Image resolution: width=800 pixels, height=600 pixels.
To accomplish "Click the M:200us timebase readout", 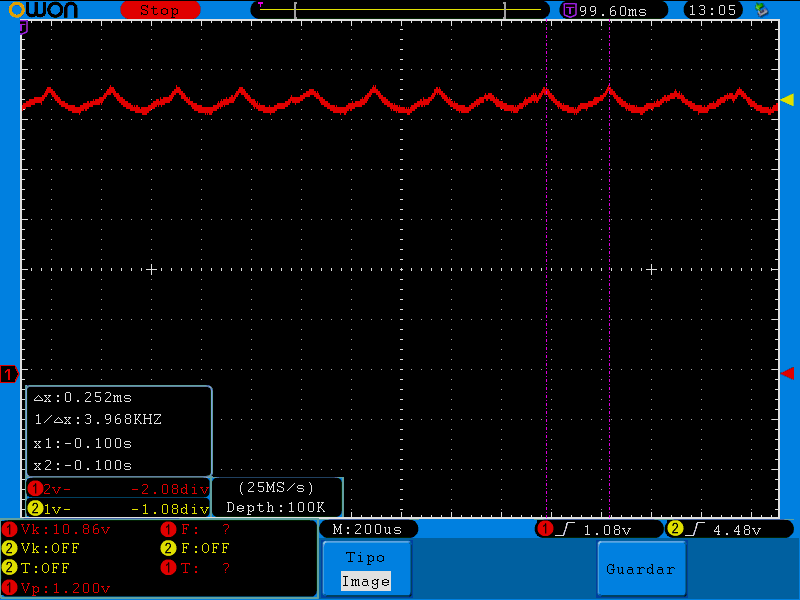I will click(368, 529).
